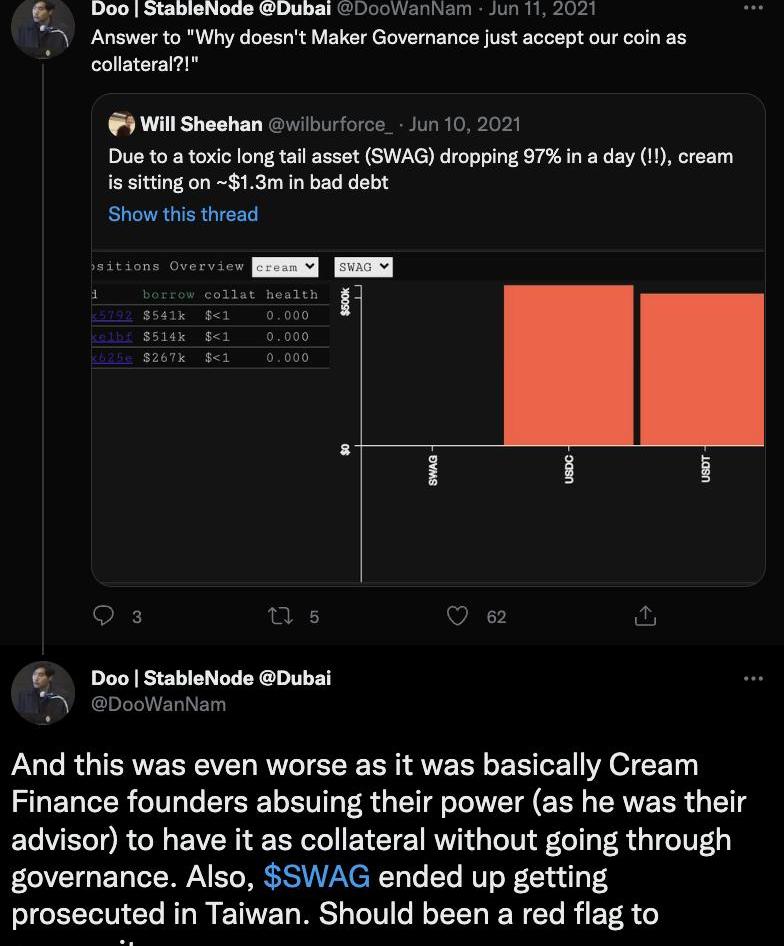Like the tweet with 62 likes
784x946 pixels.
point(457,616)
